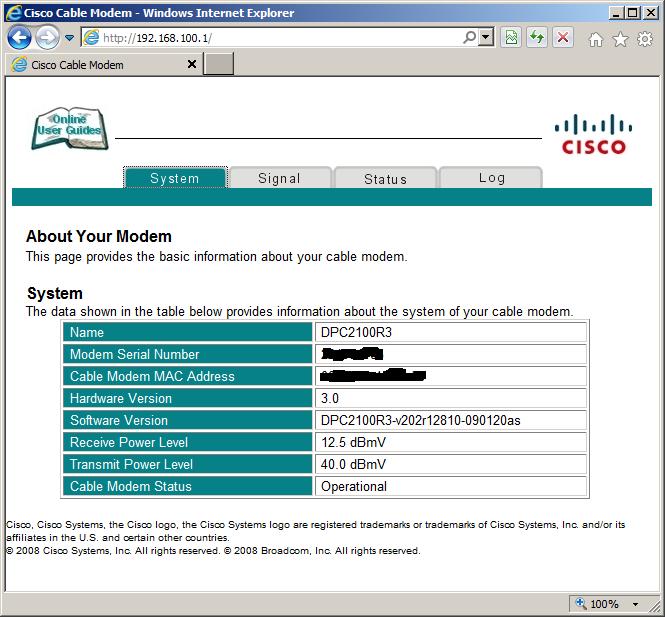The width and height of the screenshot is (665, 617).
Task: Click the red Stop loading button
Action: pyautogui.click(x=563, y=38)
